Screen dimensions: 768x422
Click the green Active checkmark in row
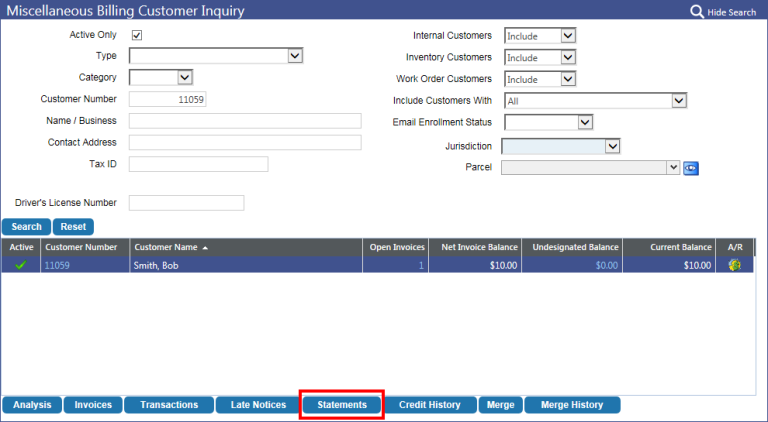[20, 265]
